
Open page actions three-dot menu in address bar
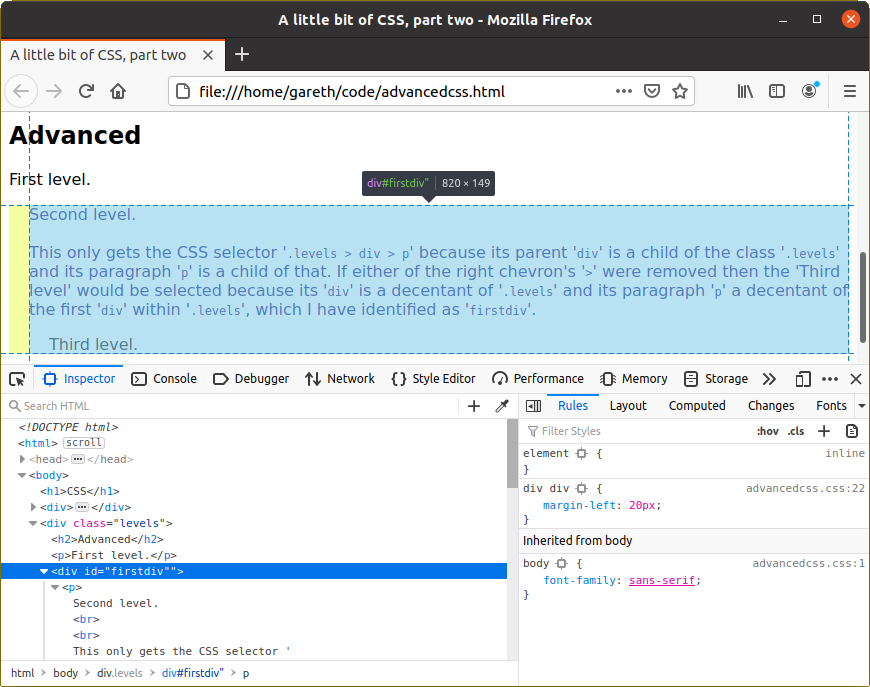coord(624,91)
